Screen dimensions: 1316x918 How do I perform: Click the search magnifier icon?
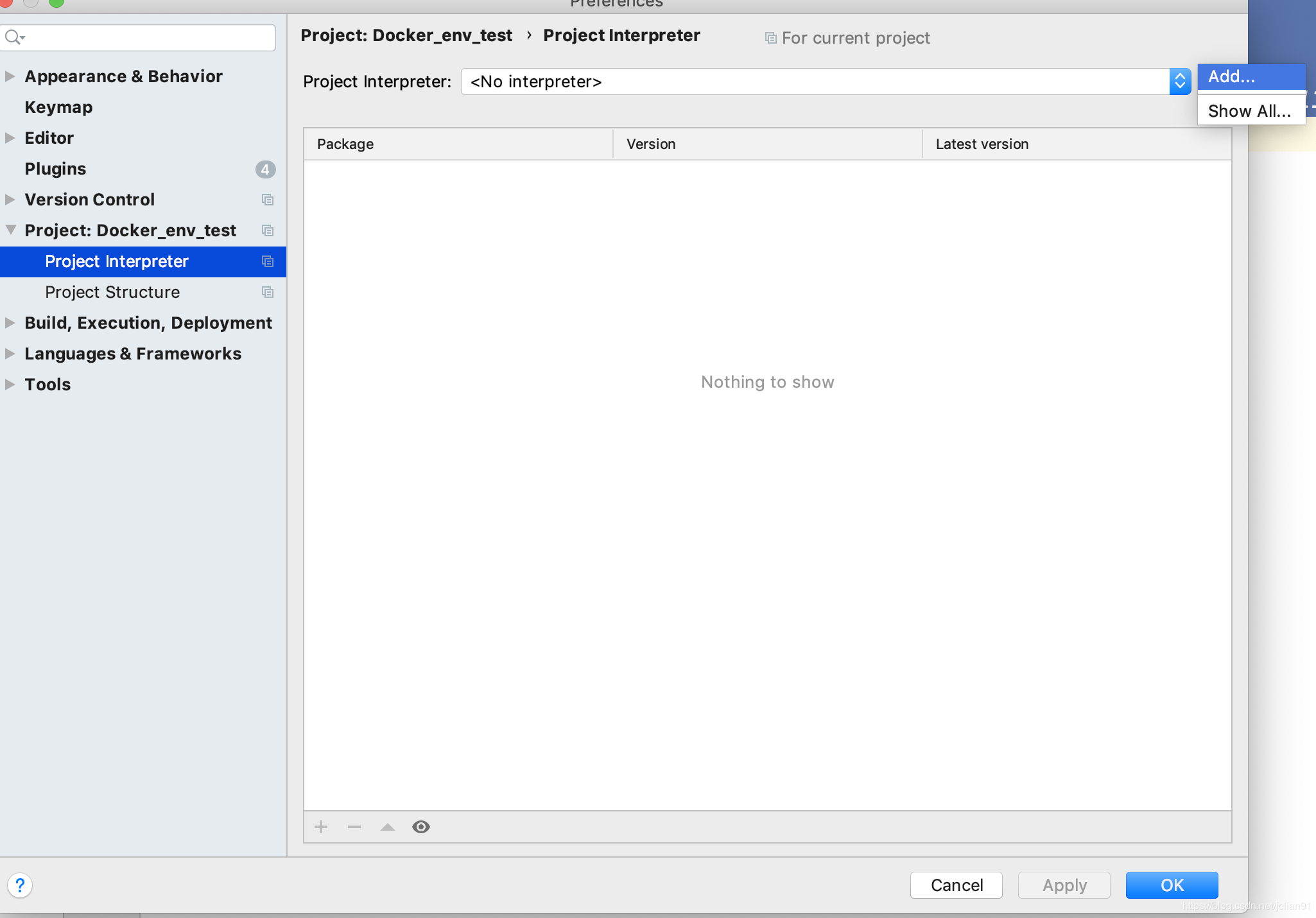(x=13, y=37)
